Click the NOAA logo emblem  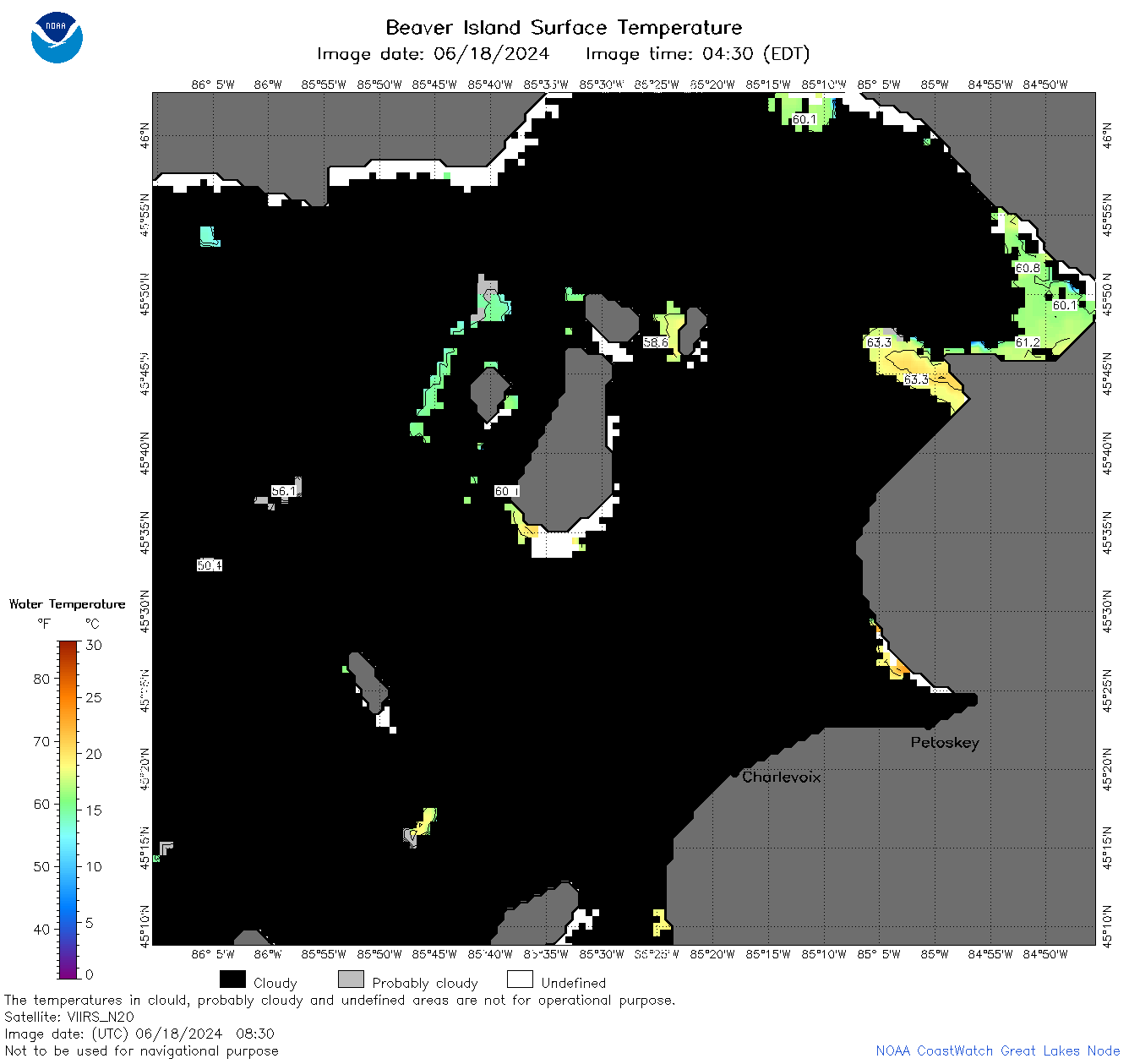[57, 38]
